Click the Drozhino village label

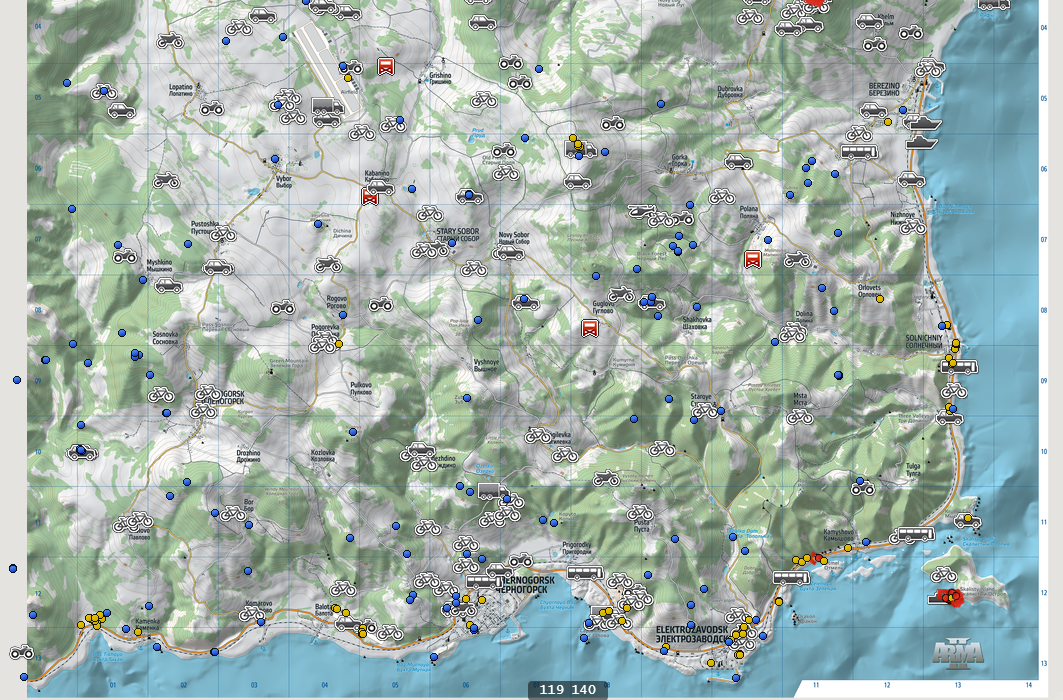point(248,456)
